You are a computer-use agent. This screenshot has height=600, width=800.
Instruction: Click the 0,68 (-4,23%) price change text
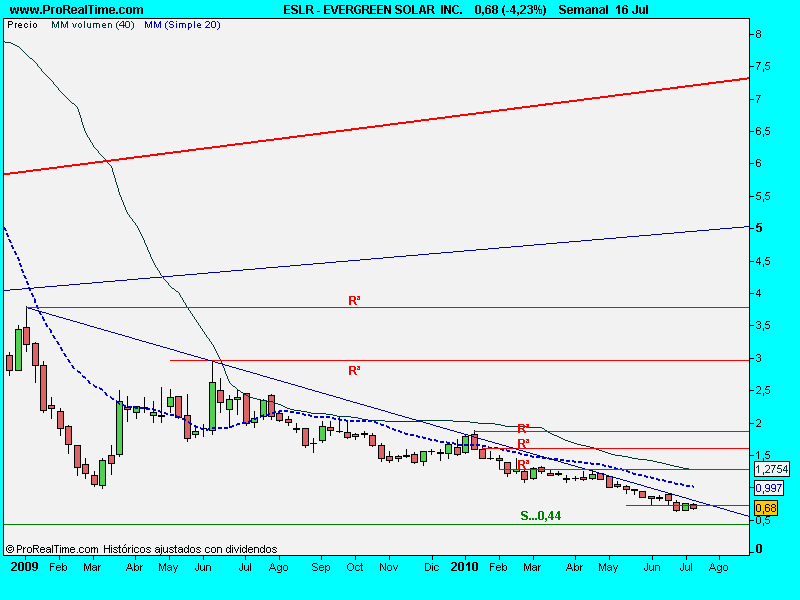point(510,10)
